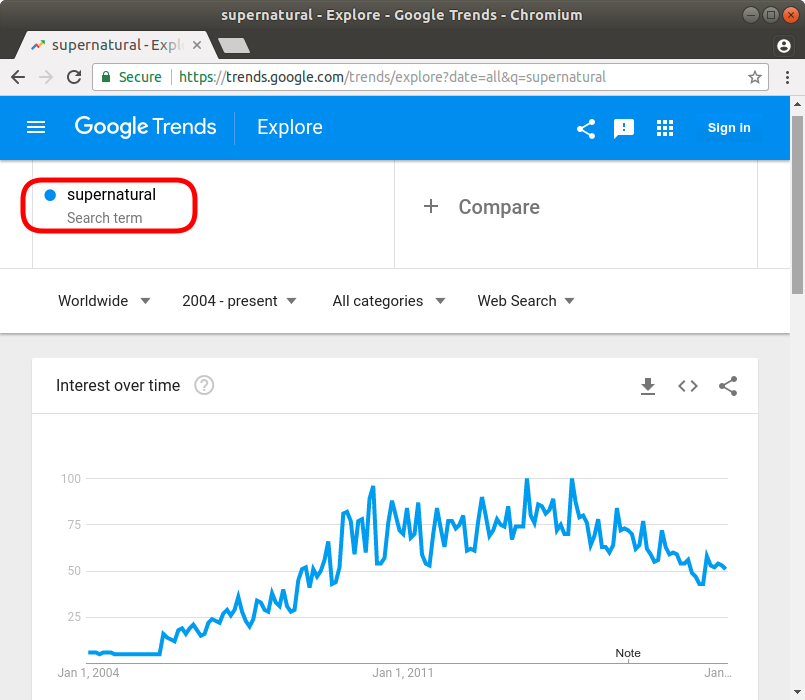Share the Interest over time chart

[x=728, y=386]
